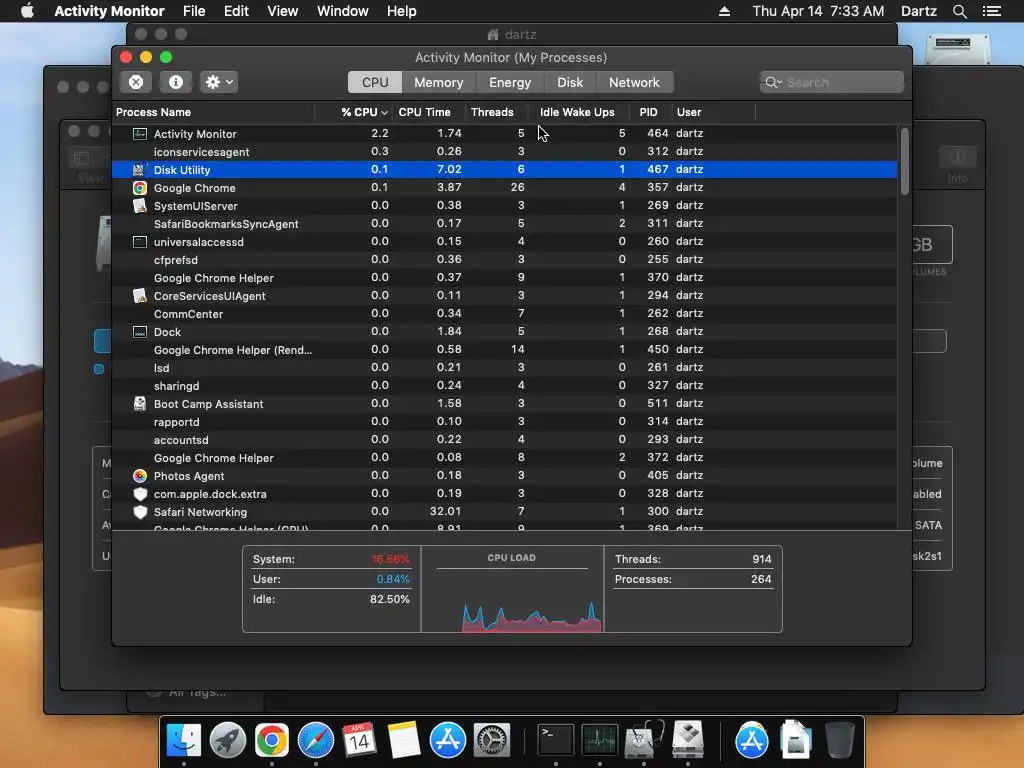Open the process Inspect info button

click(x=175, y=82)
